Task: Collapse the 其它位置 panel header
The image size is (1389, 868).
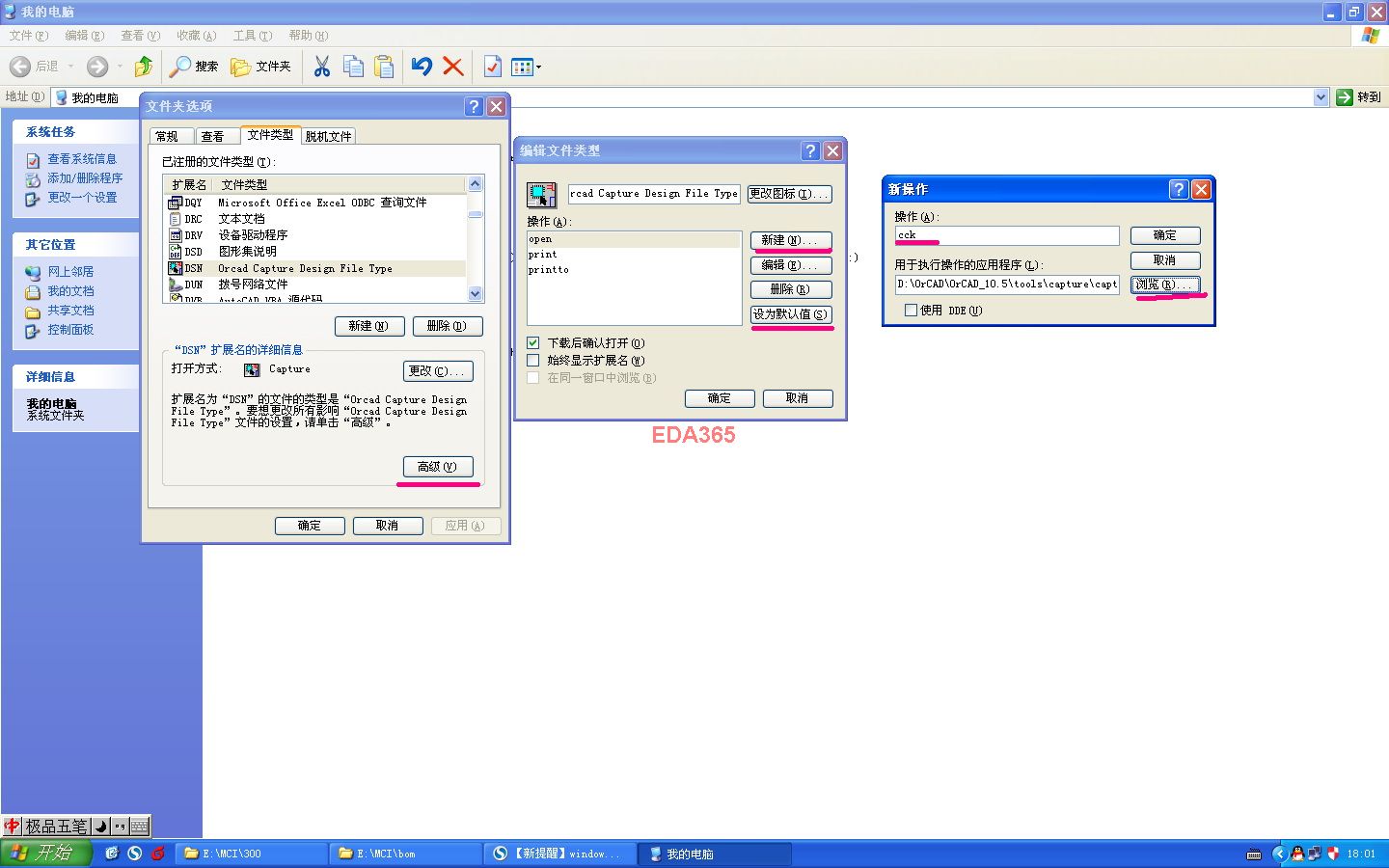Action: pyautogui.click(x=75, y=245)
